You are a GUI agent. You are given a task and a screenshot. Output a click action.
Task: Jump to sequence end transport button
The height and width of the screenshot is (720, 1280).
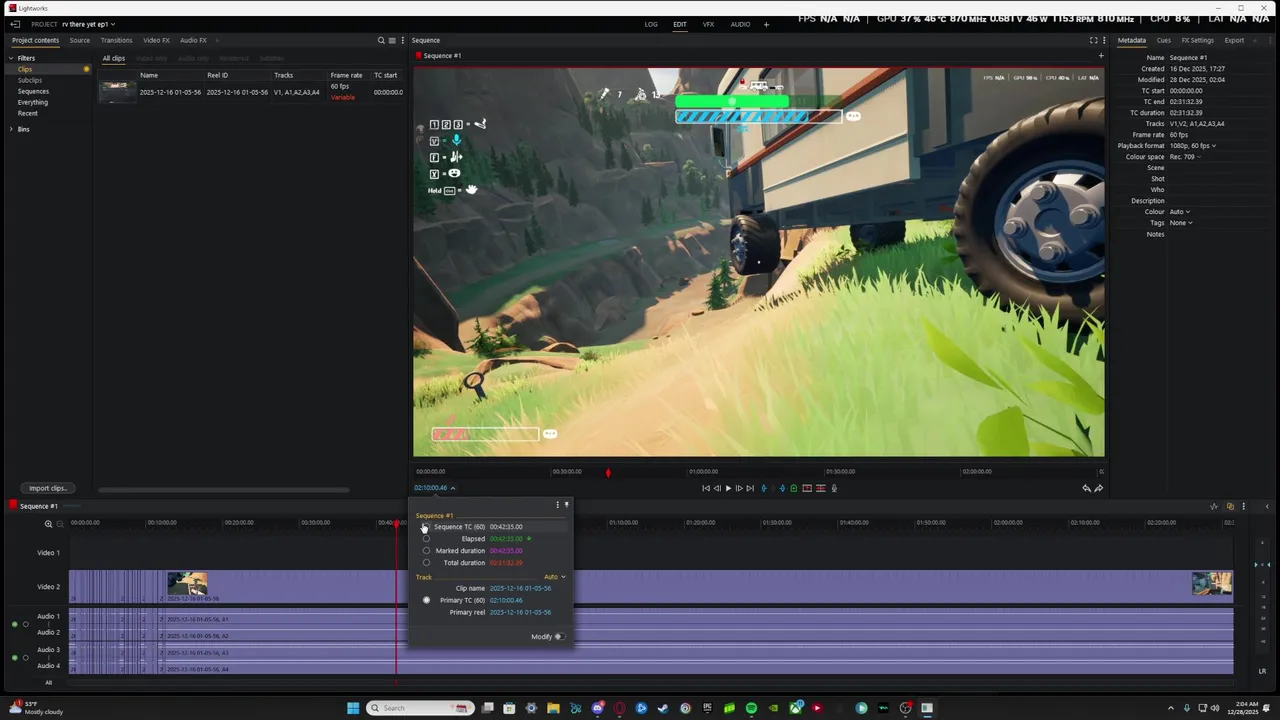tap(750, 488)
